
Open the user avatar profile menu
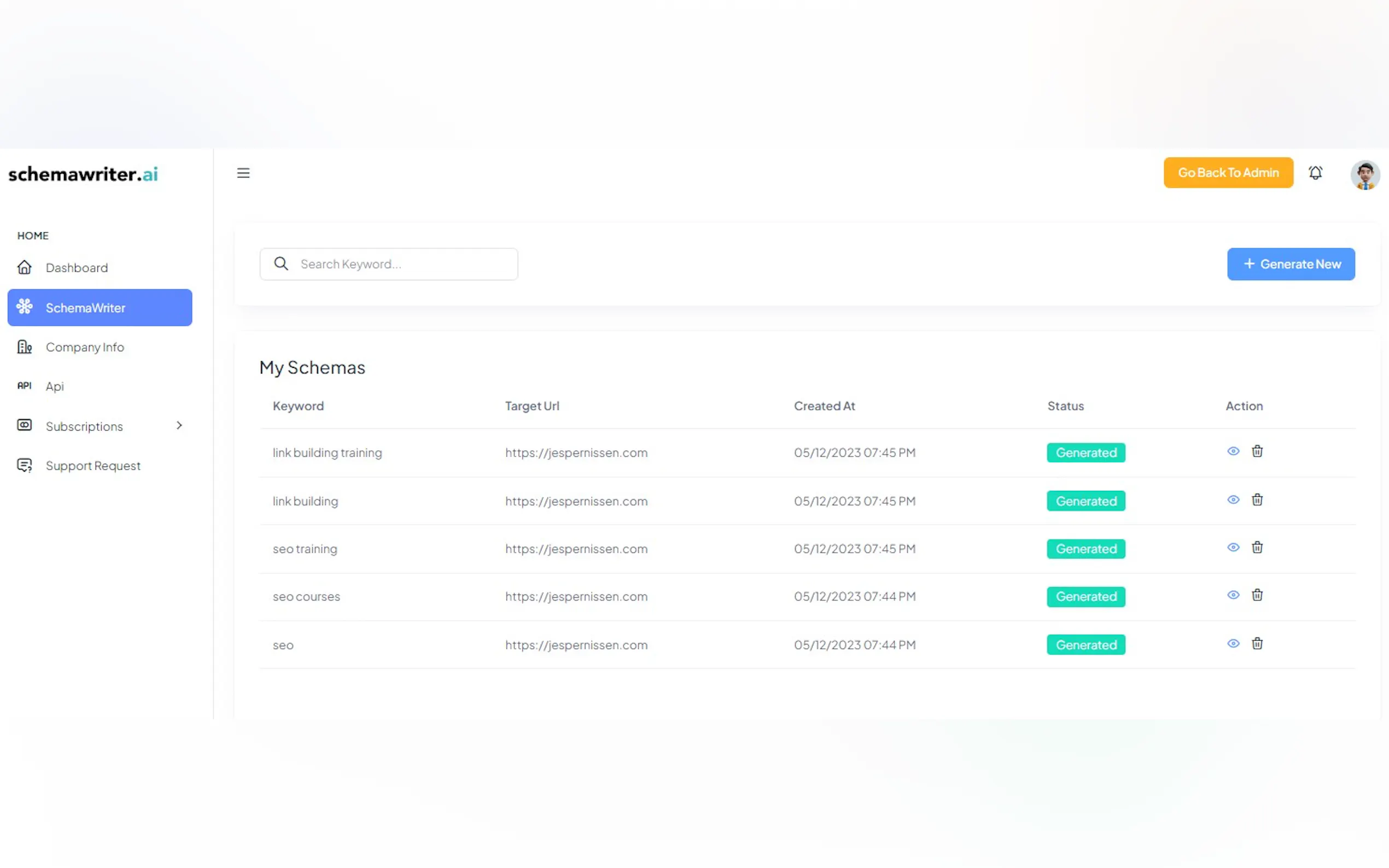pos(1364,174)
